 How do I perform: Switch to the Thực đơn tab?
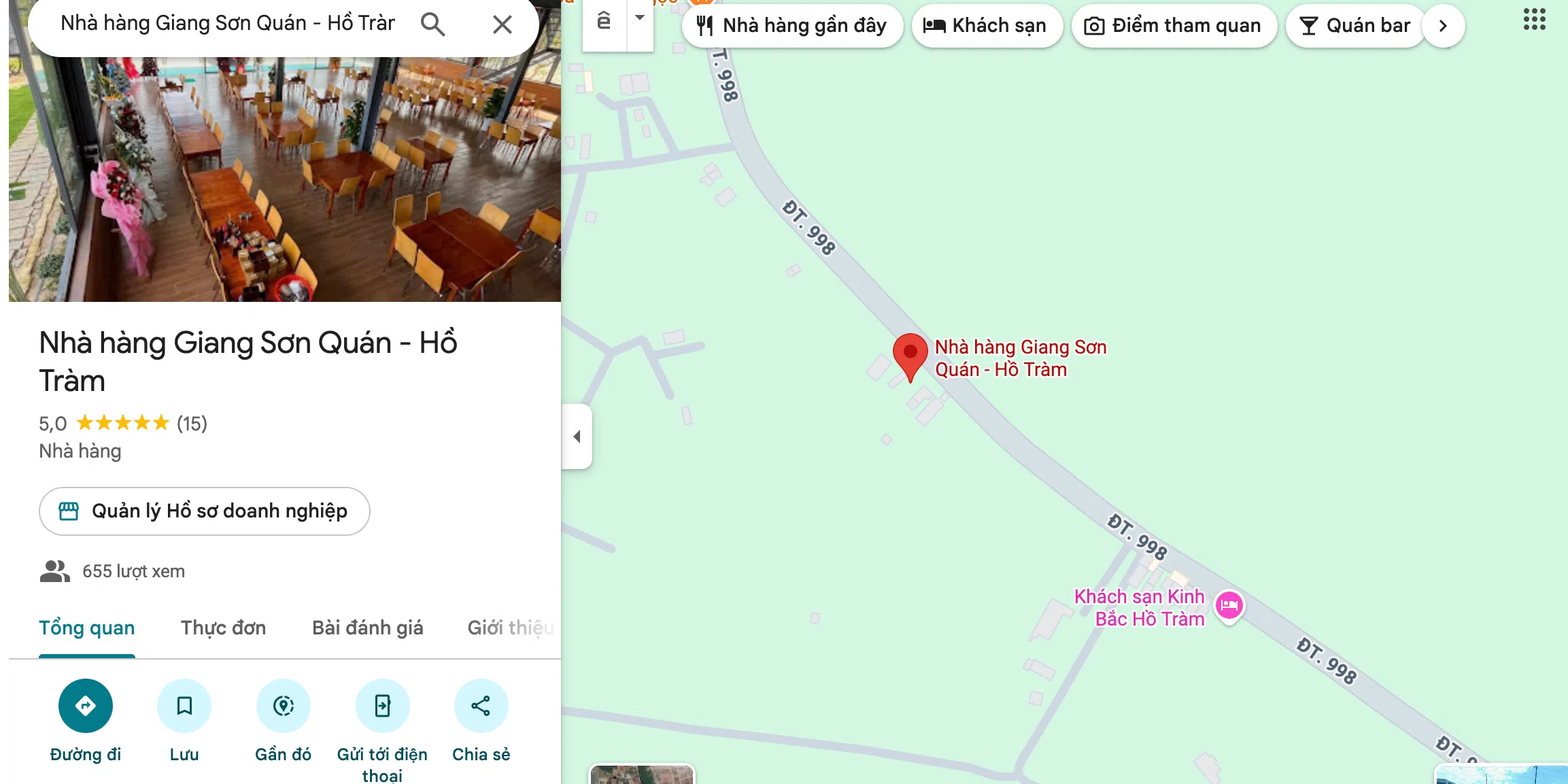click(223, 628)
